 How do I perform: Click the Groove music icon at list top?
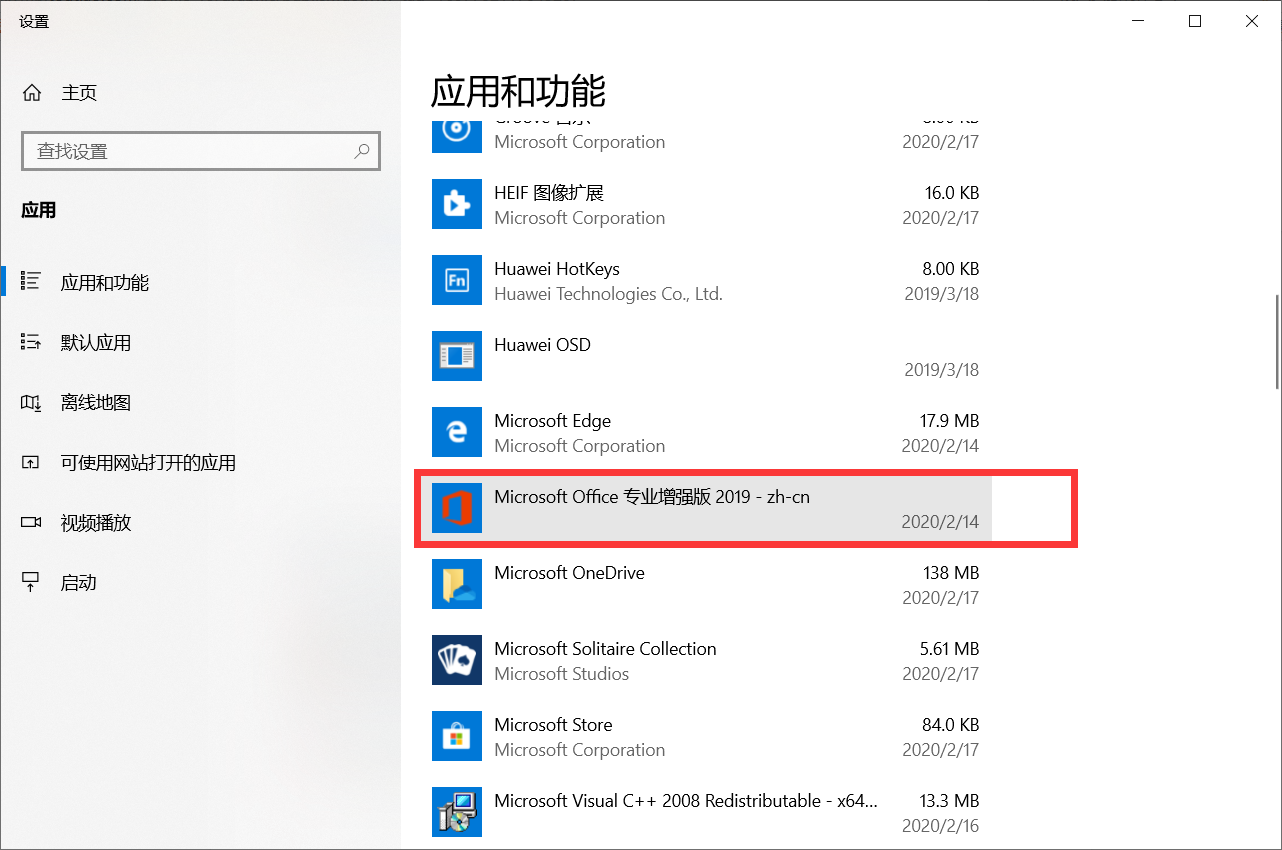(457, 136)
